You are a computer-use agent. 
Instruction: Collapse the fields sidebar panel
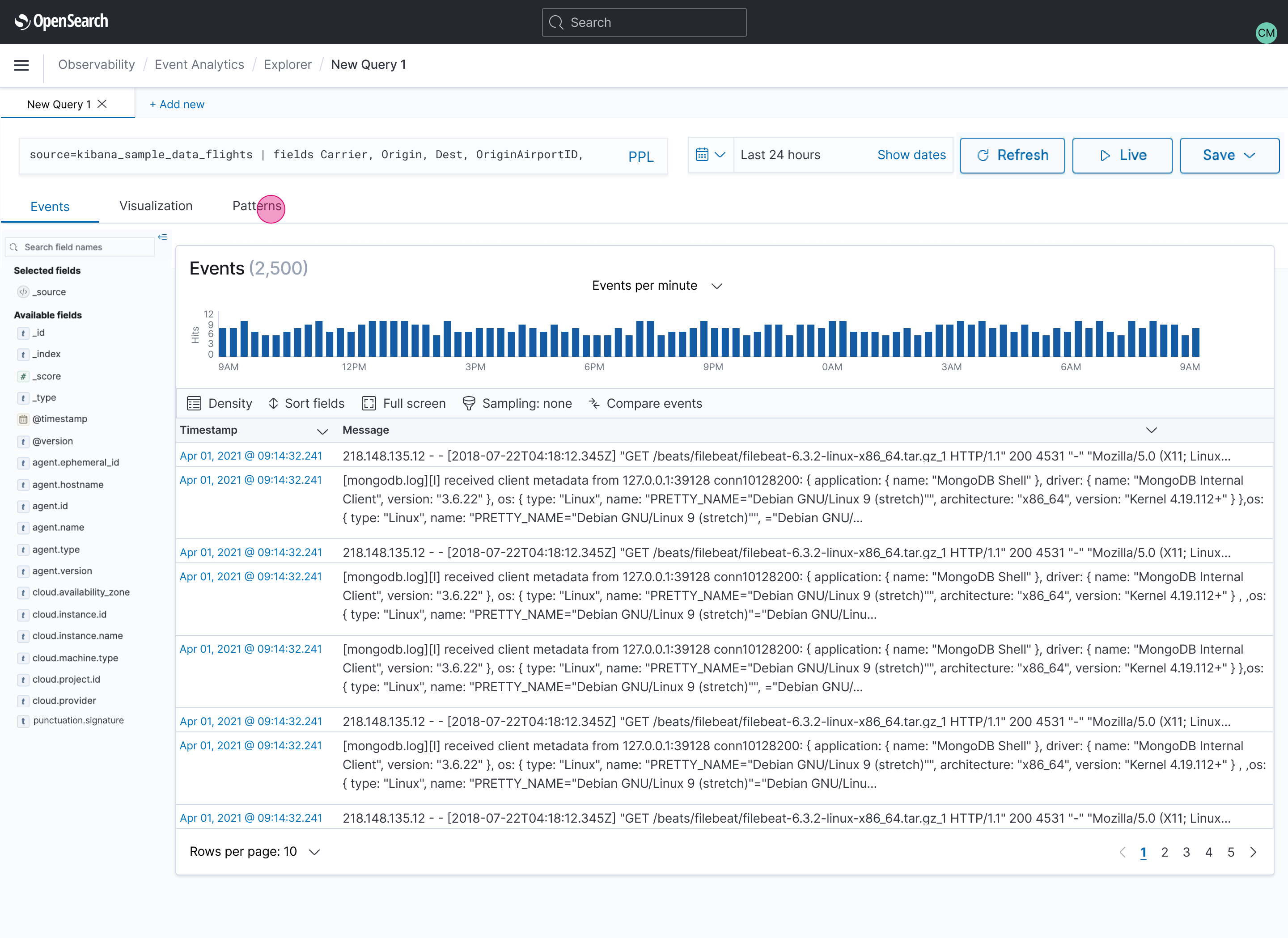click(x=162, y=237)
